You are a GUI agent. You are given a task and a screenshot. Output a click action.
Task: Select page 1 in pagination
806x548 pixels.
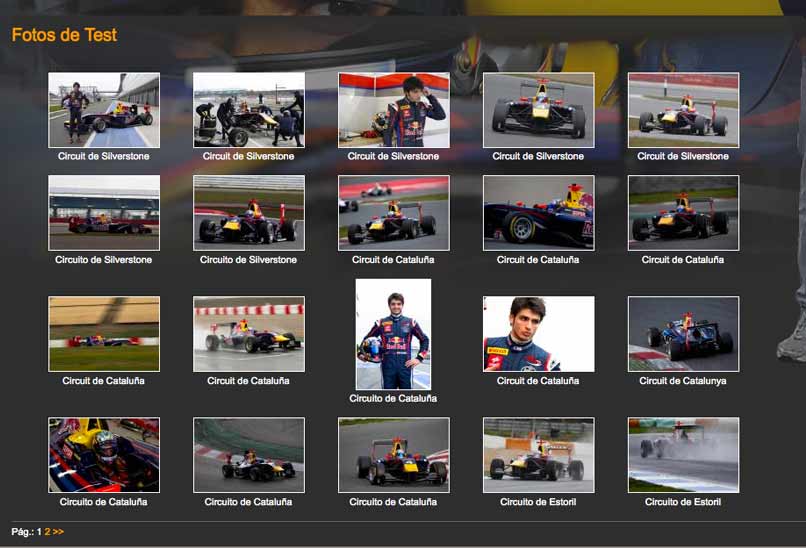tap(39, 532)
